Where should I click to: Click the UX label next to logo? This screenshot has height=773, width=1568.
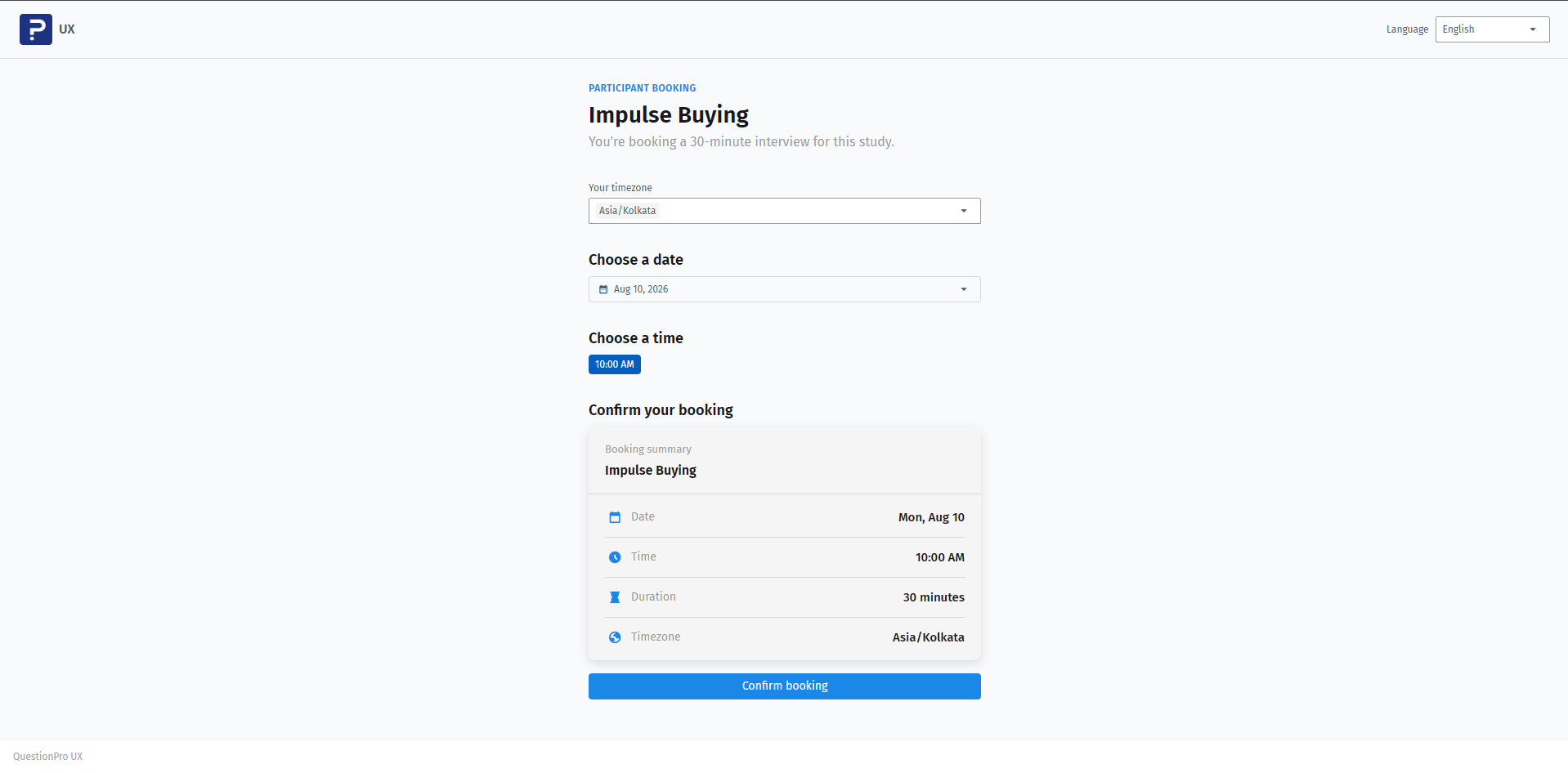67,29
